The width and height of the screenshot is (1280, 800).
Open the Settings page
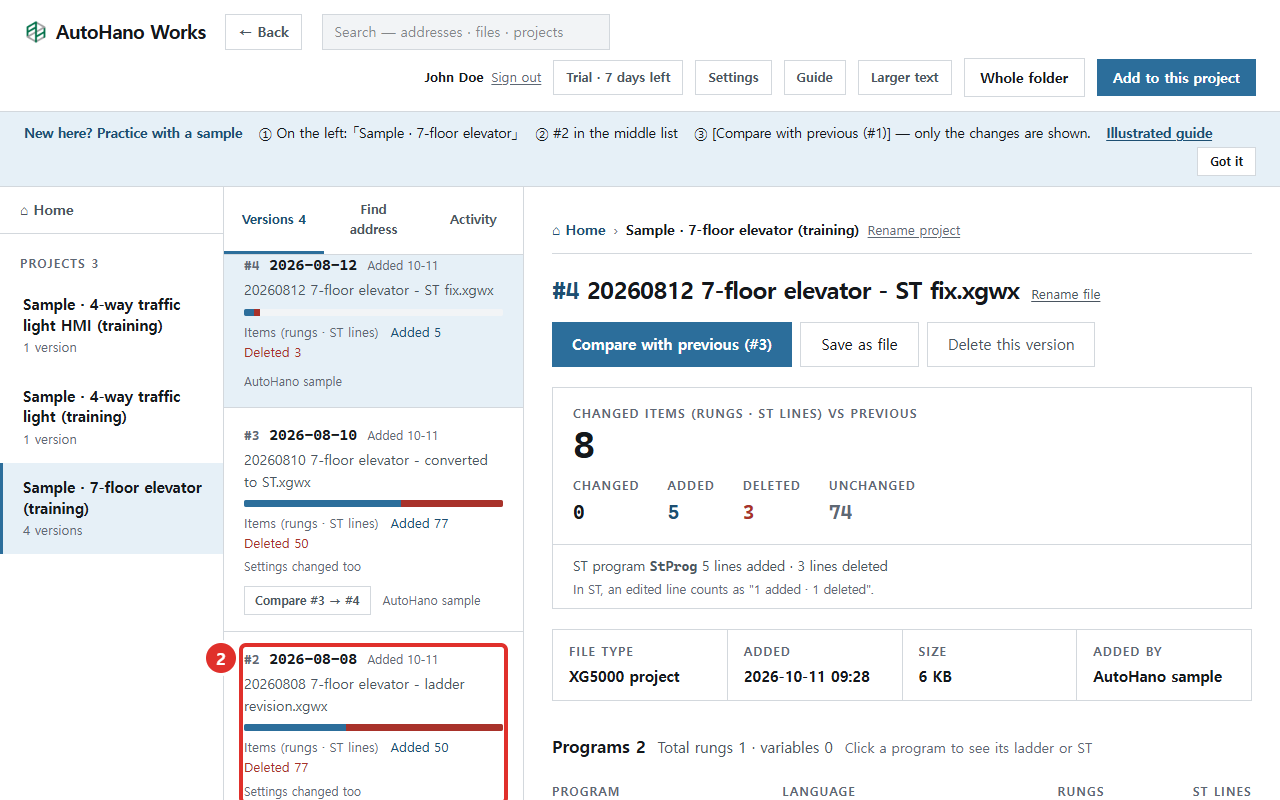point(733,78)
